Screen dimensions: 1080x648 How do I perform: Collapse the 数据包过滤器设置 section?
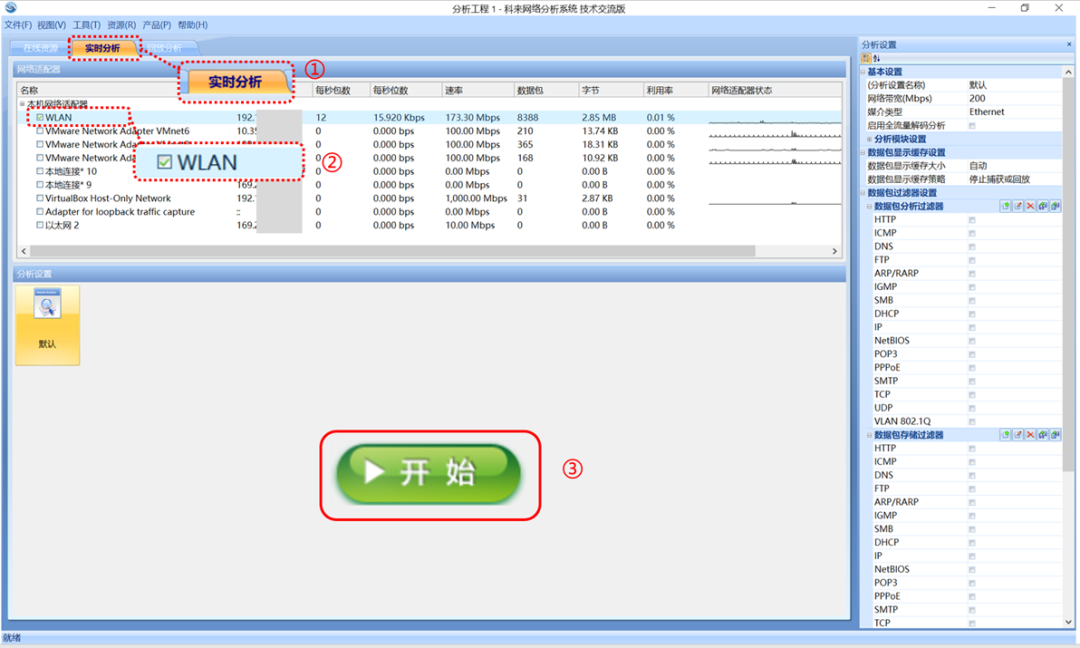863,193
